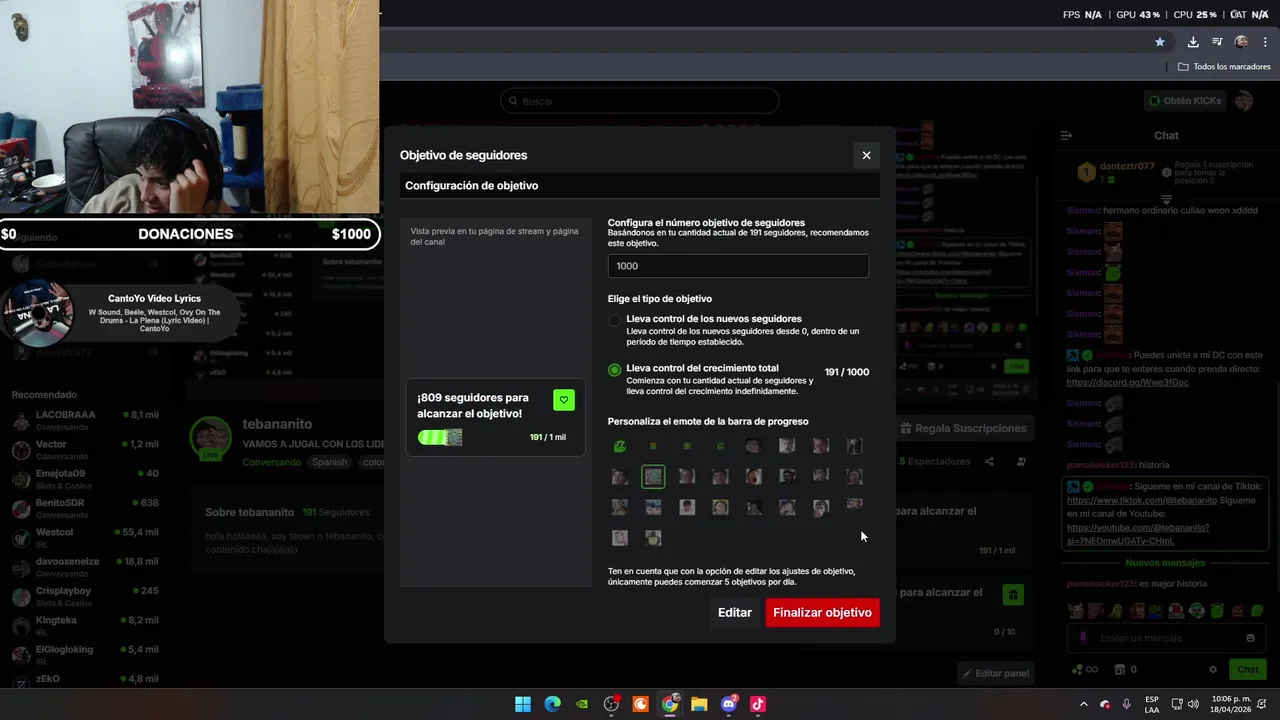
Task: Show hidden system tray icons chevron
Action: coord(1083,704)
